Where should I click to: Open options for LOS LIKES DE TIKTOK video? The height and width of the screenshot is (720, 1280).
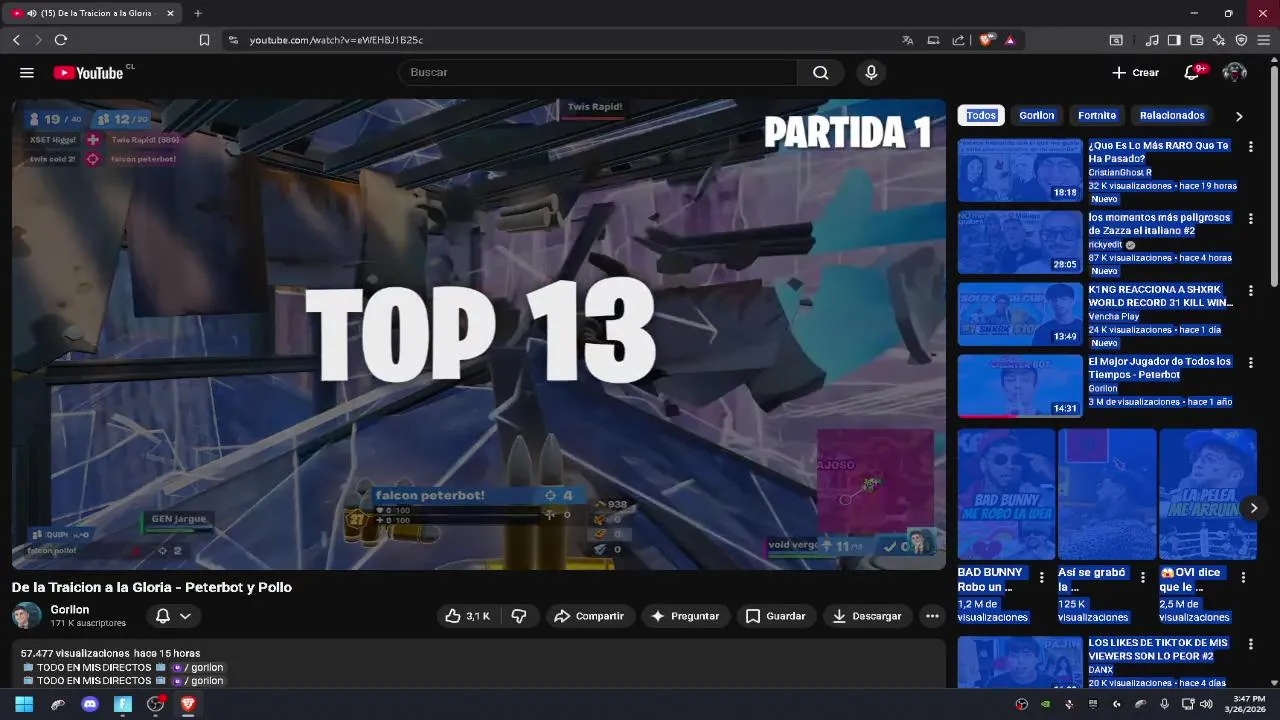pos(1250,645)
